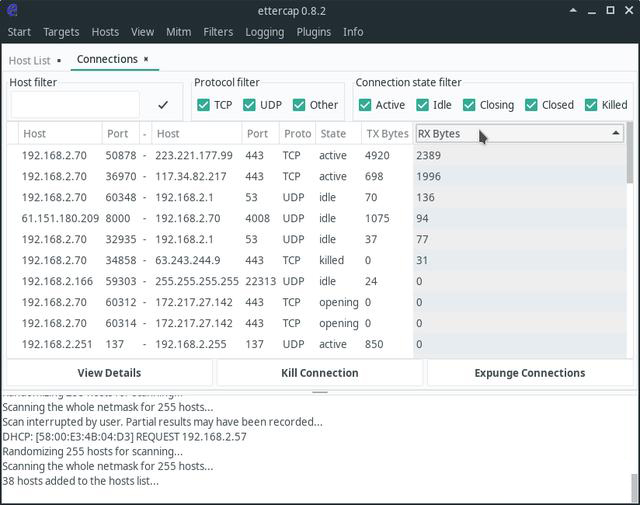Click the Kill Connection button

[x=319, y=373]
